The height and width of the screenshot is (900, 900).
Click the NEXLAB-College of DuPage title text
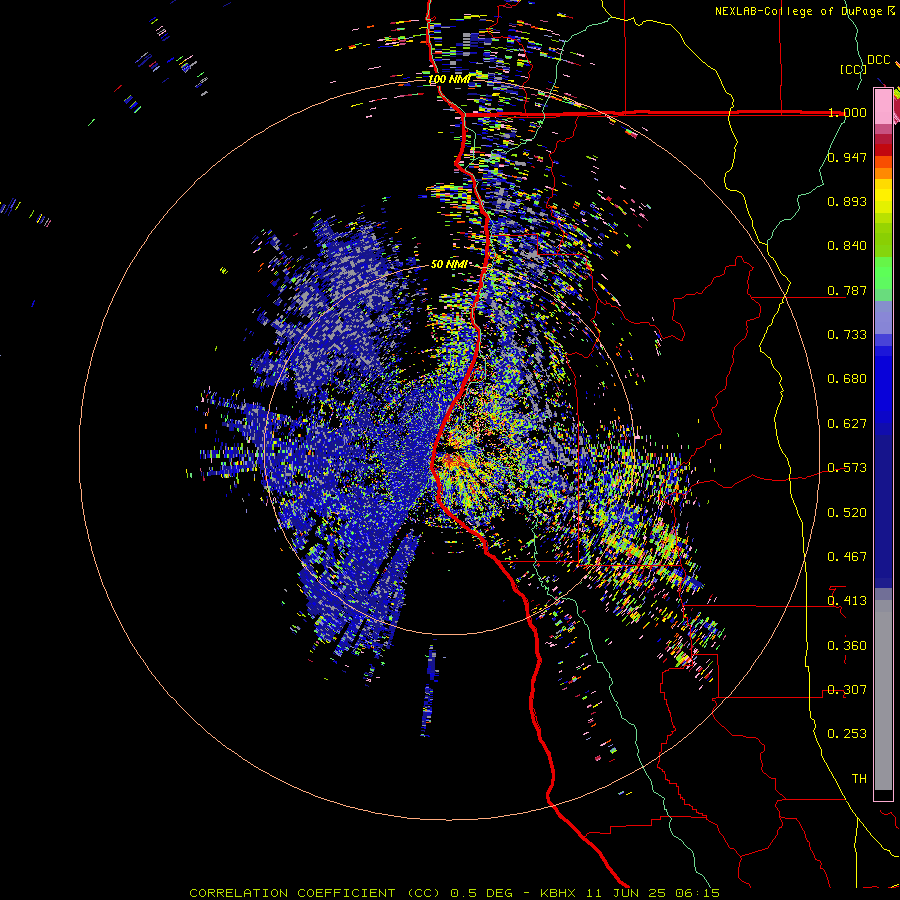(x=805, y=11)
